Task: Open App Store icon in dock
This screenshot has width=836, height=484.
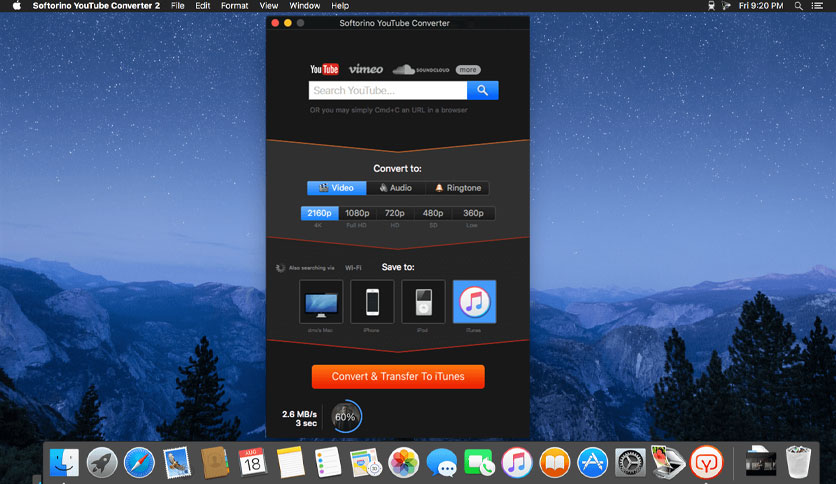Action: (592, 462)
